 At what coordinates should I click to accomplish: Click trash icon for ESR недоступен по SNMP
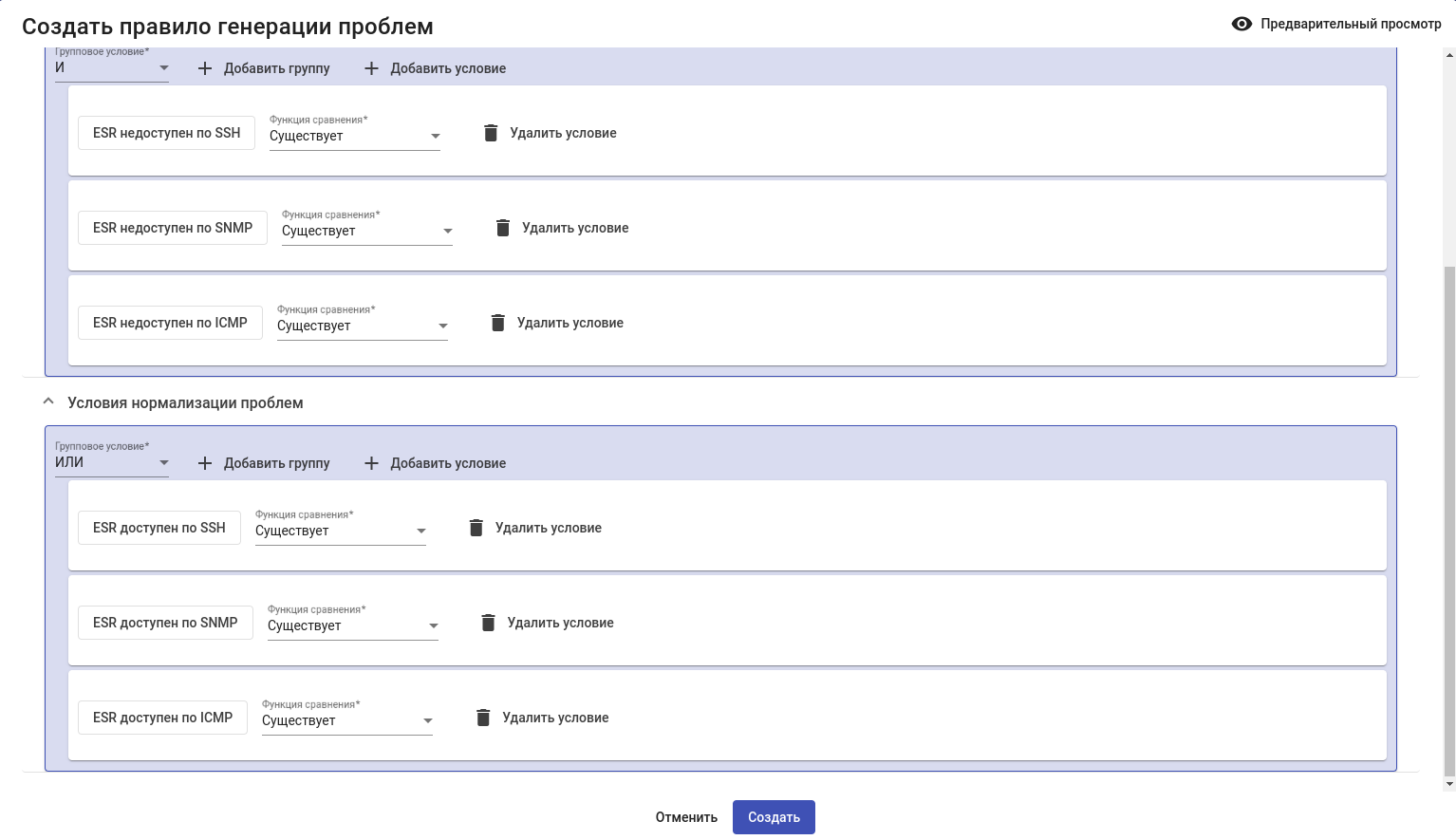tap(503, 228)
